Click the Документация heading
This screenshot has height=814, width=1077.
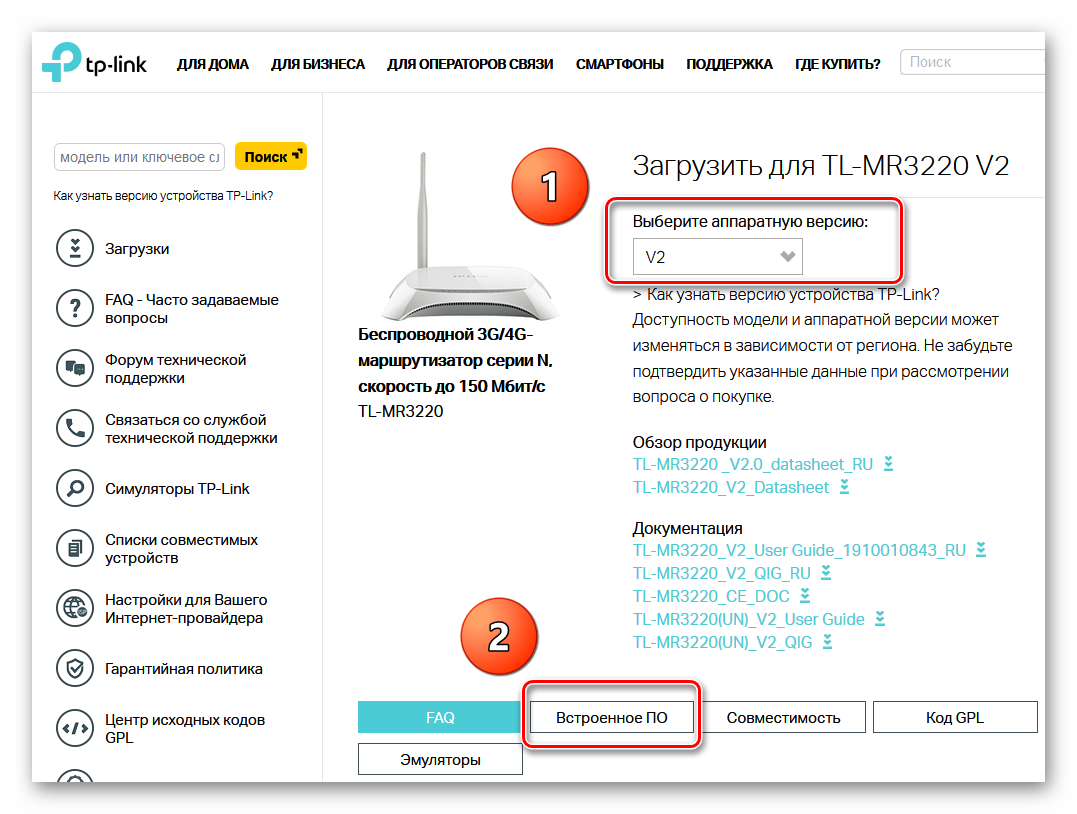(x=688, y=528)
